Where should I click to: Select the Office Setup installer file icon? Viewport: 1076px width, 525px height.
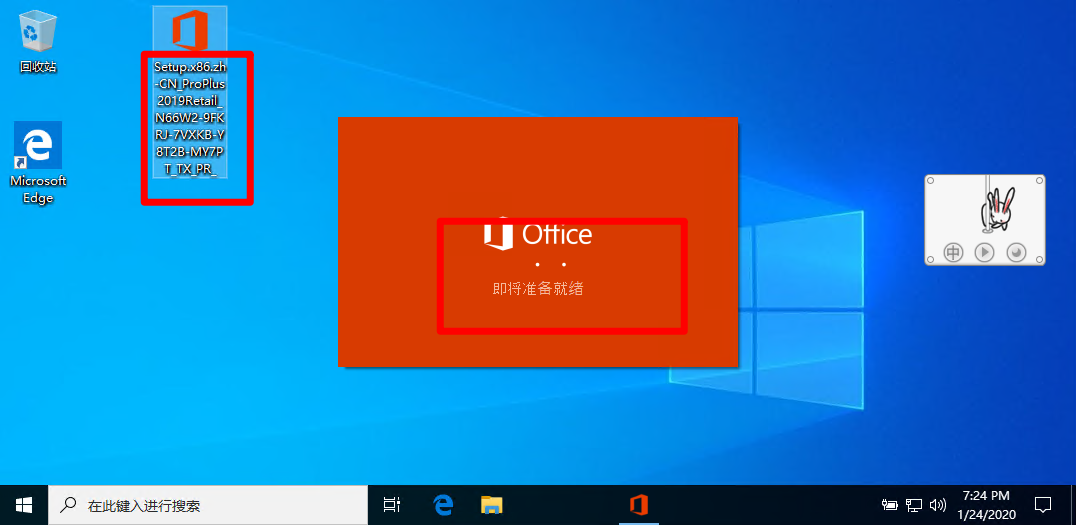[189, 29]
